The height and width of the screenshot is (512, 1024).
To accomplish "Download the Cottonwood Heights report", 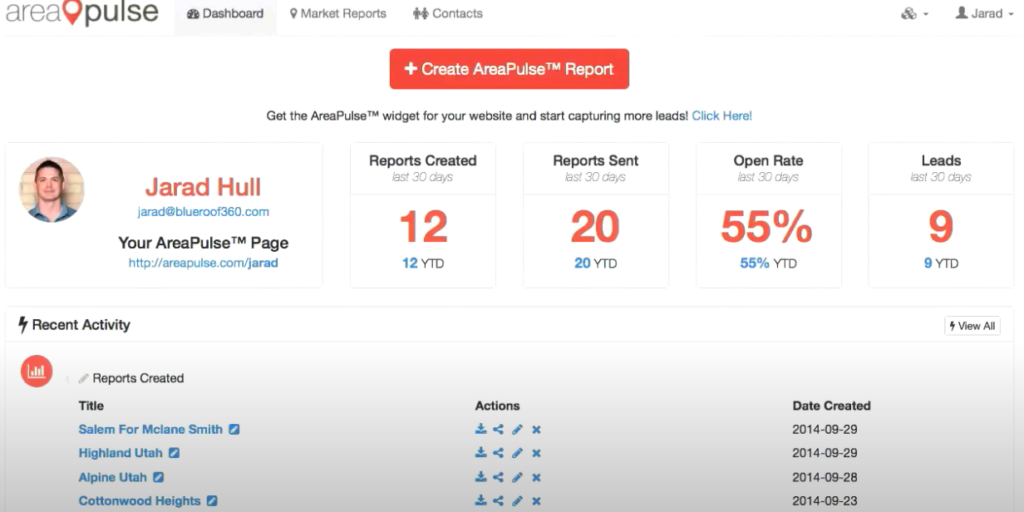I will (x=481, y=500).
